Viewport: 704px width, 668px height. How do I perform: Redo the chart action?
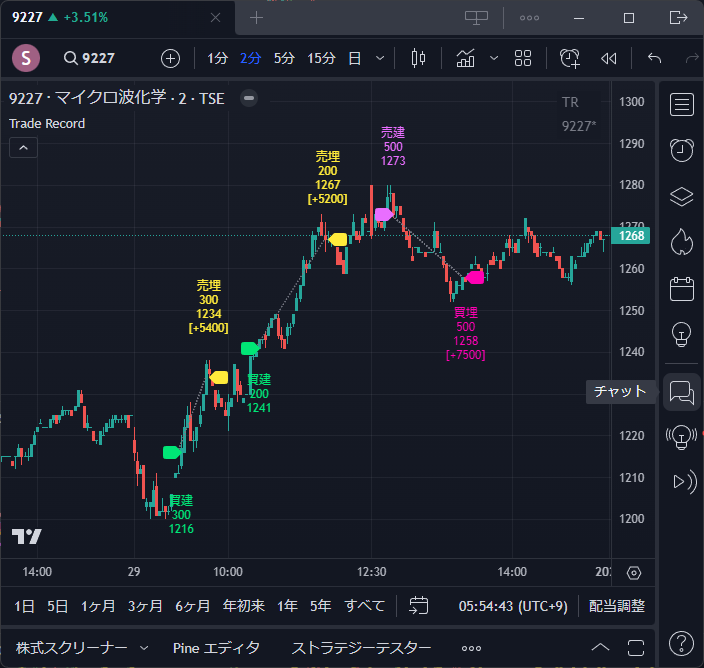point(692,58)
